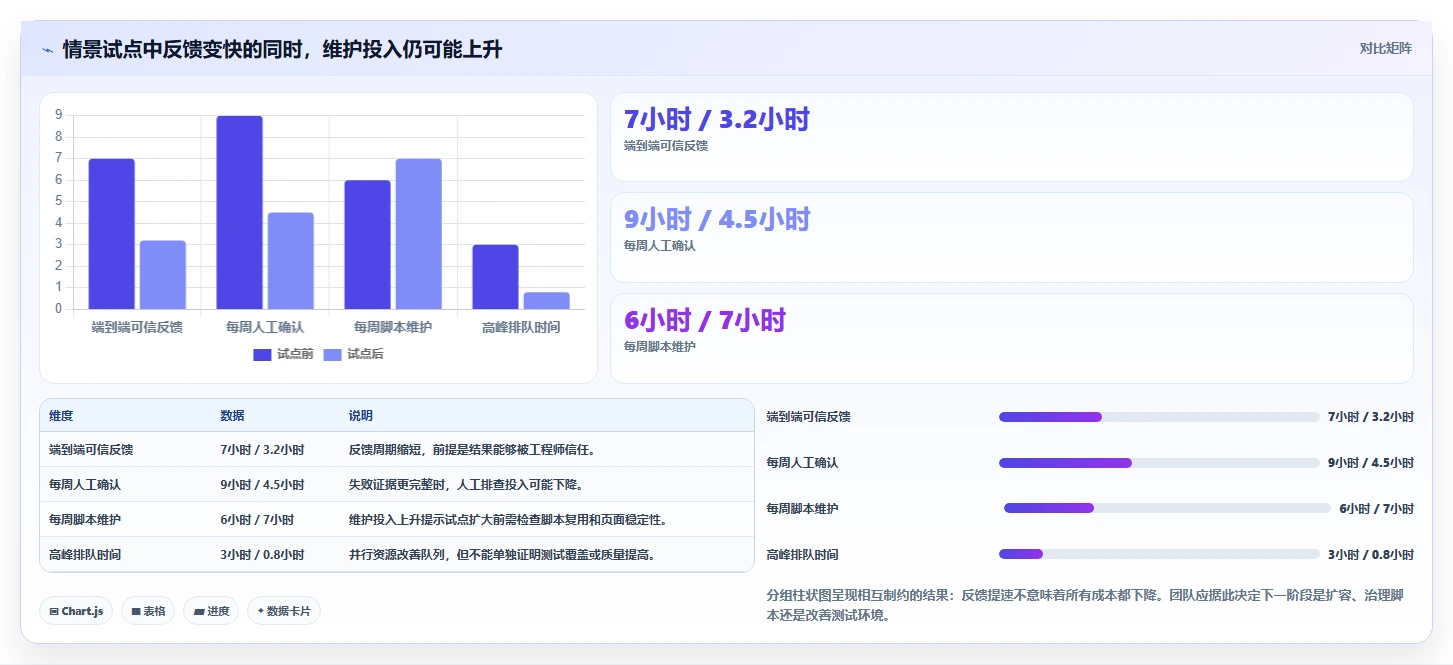Click the 数据 table column header
Image resolution: width=1453 pixels, height=665 pixels.
click(x=233, y=416)
